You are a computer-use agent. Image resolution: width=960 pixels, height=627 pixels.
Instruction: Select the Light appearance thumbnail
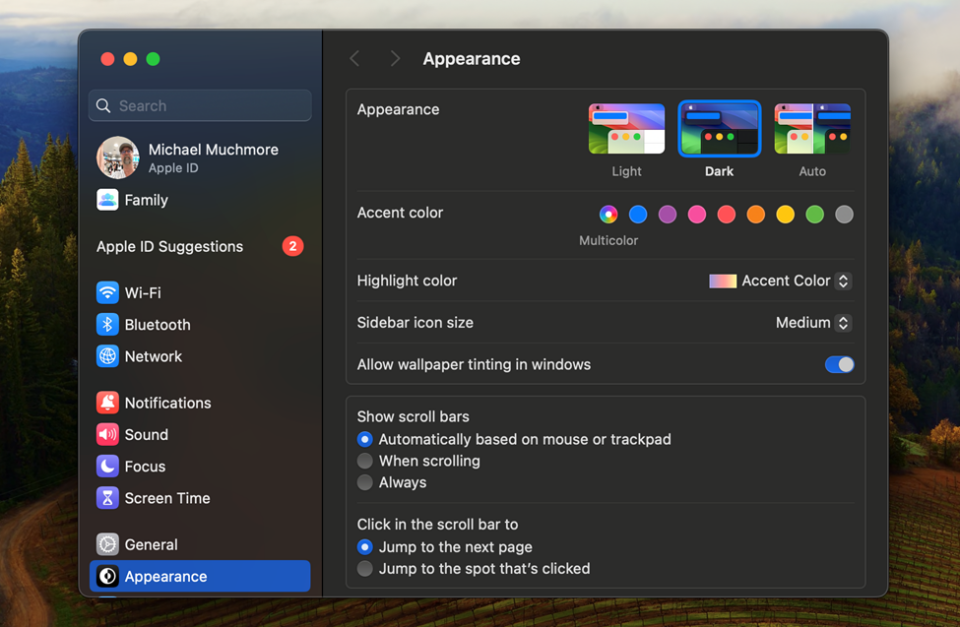coord(626,128)
